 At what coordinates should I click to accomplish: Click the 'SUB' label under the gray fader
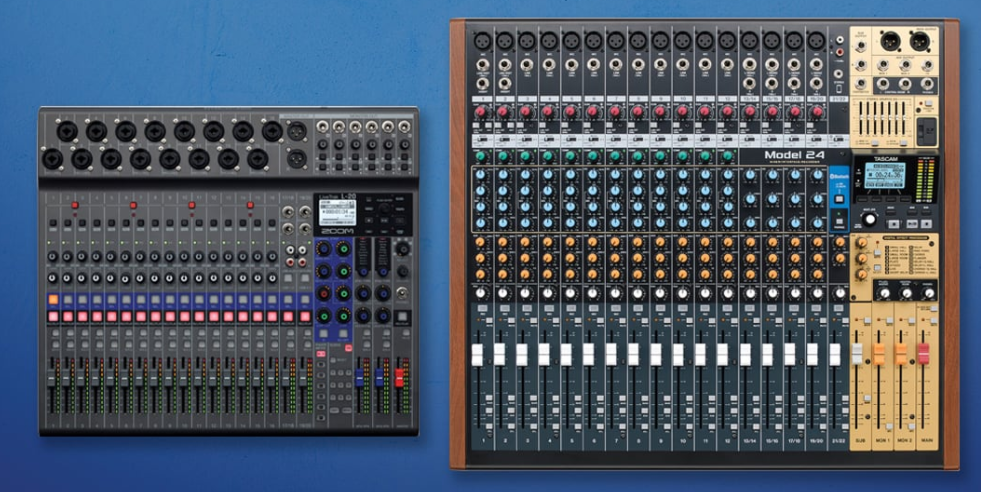tap(859, 440)
